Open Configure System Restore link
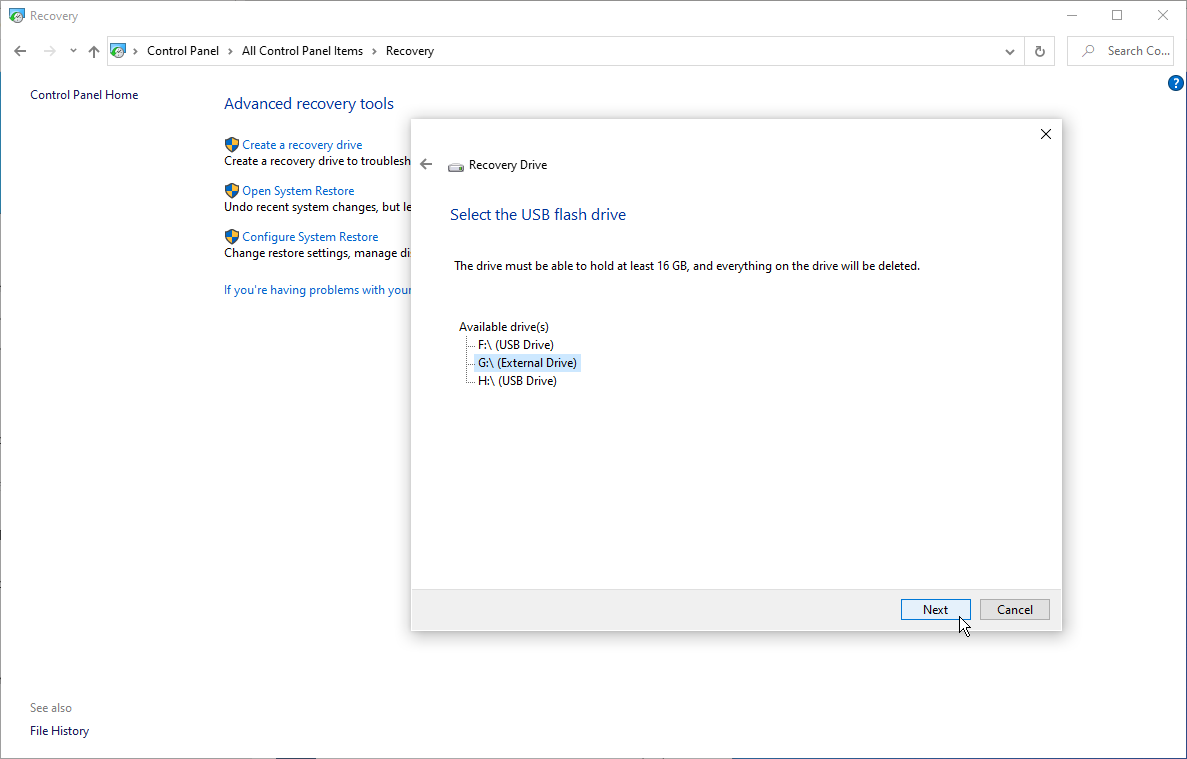This screenshot has height=759, width=1187. (310, 237)
